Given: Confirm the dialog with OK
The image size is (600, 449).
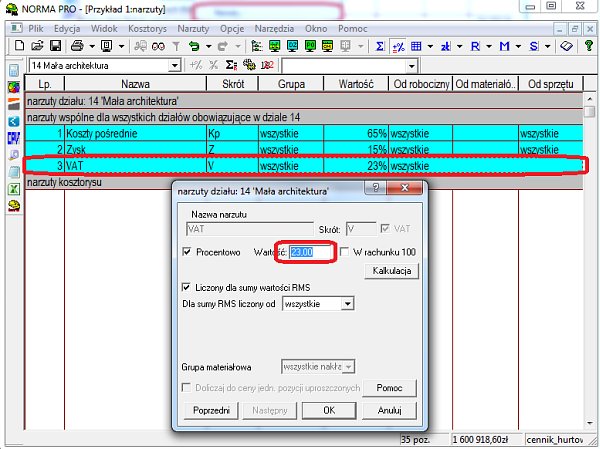Looking at the screenshot, I should pyautogui.click(x=328, y=410).
